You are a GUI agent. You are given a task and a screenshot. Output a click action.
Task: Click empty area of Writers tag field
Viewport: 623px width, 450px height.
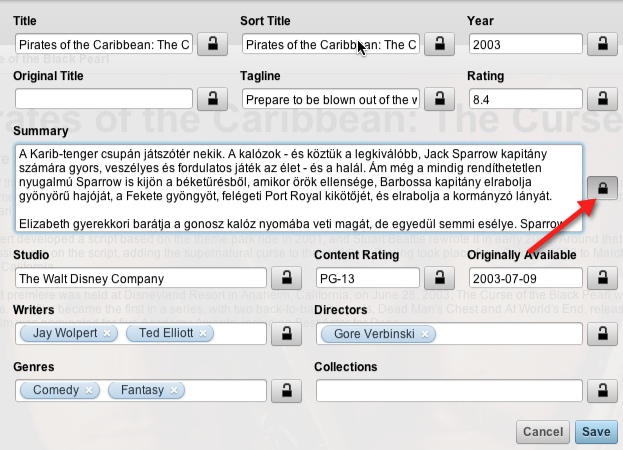tap(240, 334)
